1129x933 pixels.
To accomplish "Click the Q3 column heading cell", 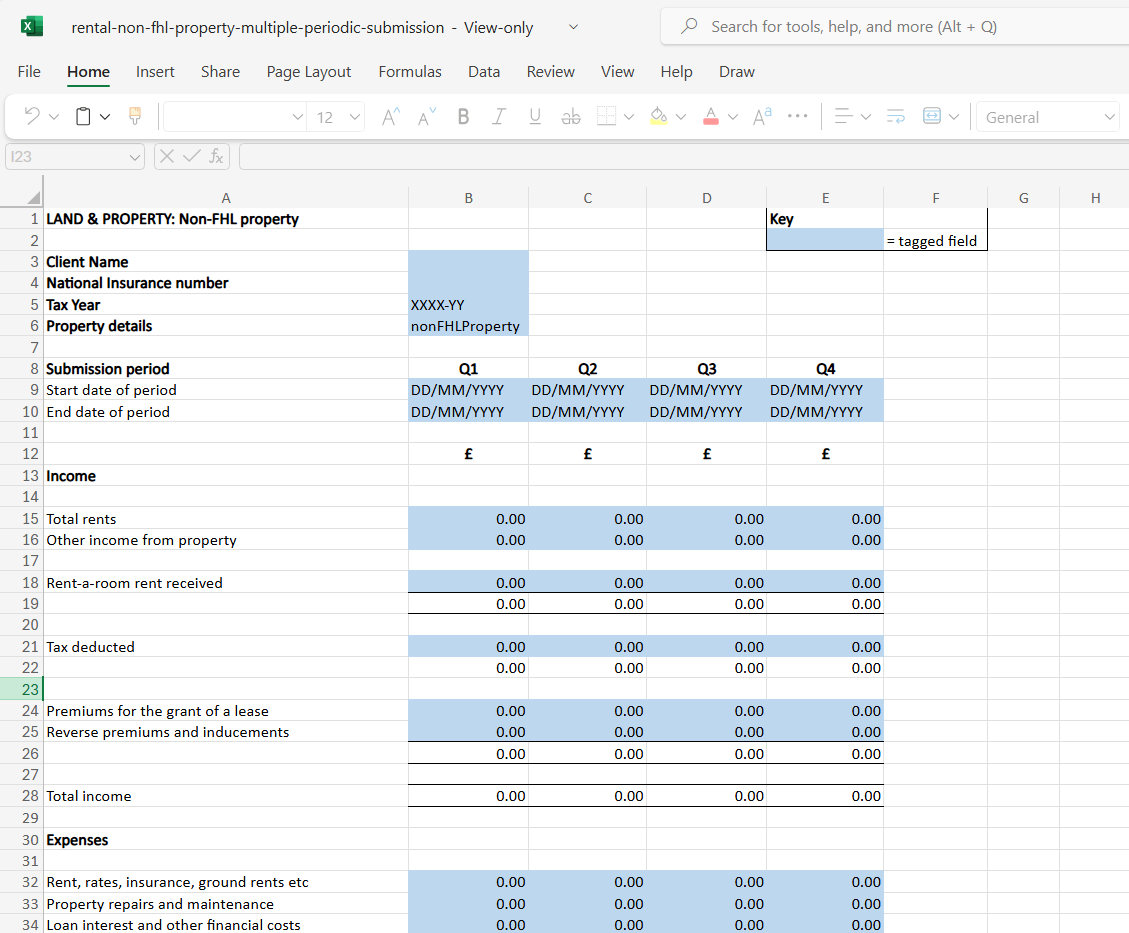I will click(x=706, y=369).
